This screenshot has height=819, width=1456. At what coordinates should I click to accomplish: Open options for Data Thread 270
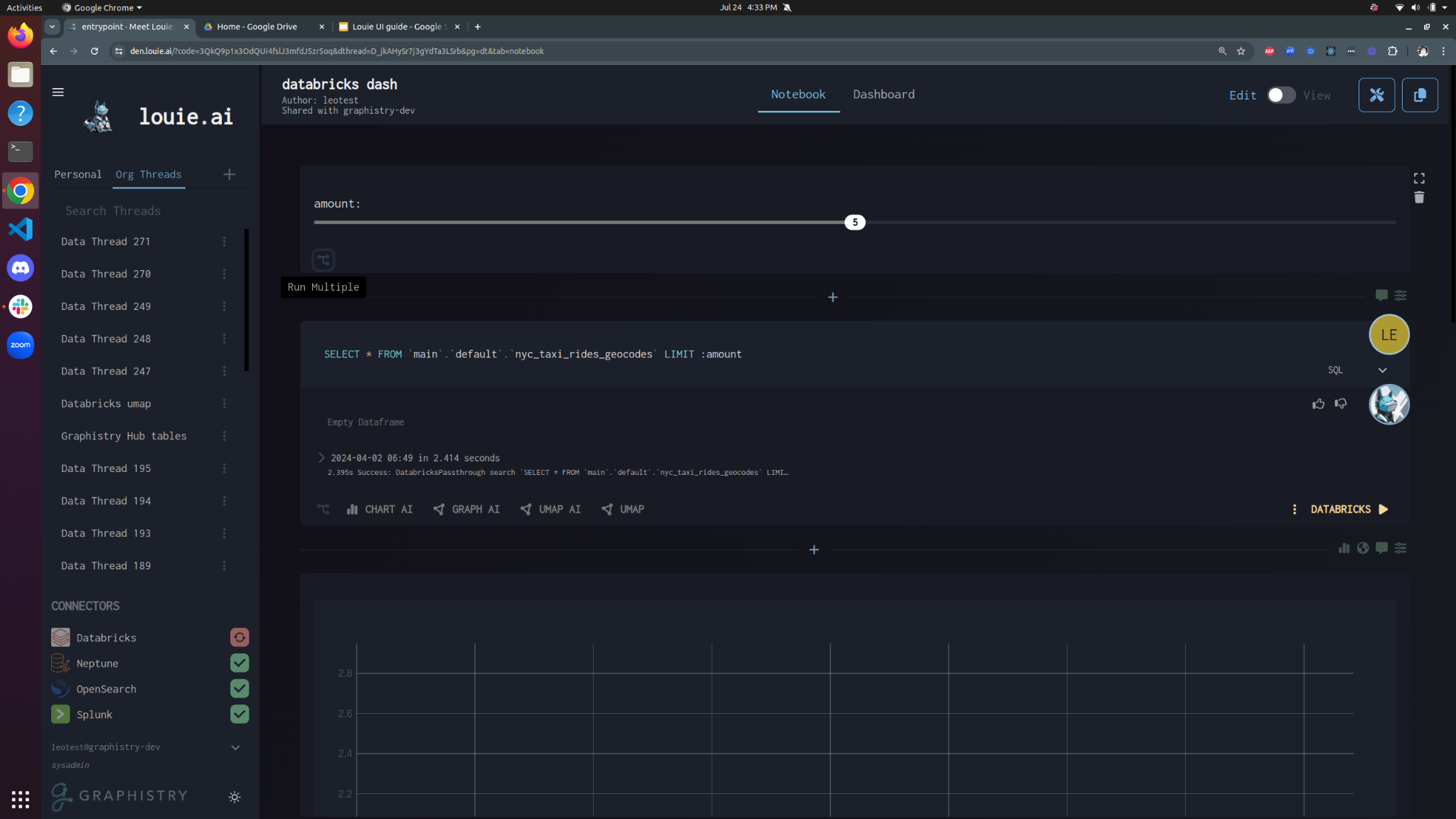coord(224,274)
